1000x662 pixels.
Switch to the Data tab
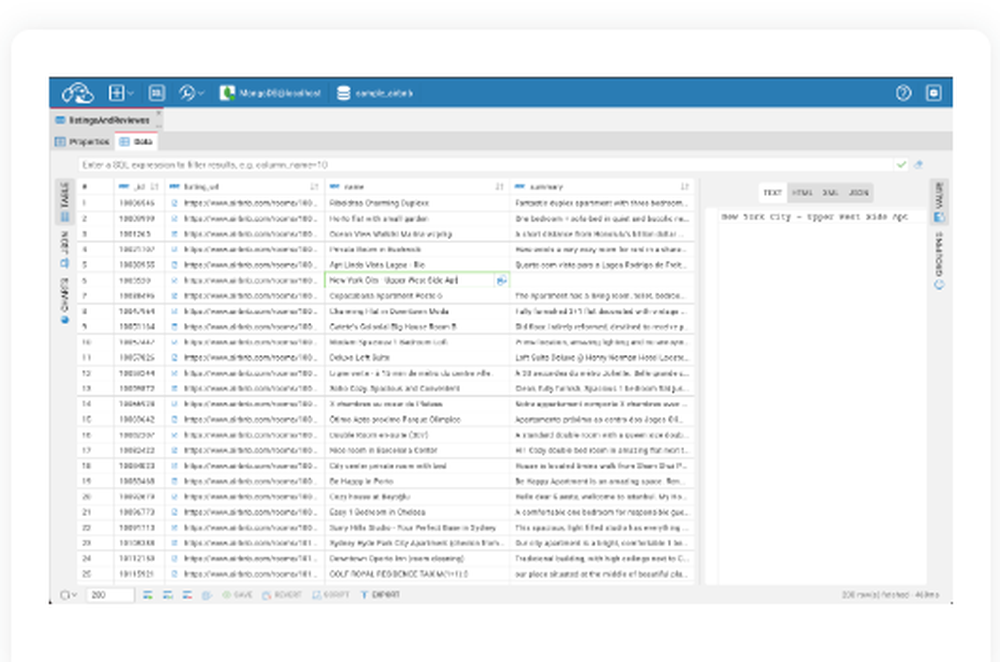[x=136, y=142]
